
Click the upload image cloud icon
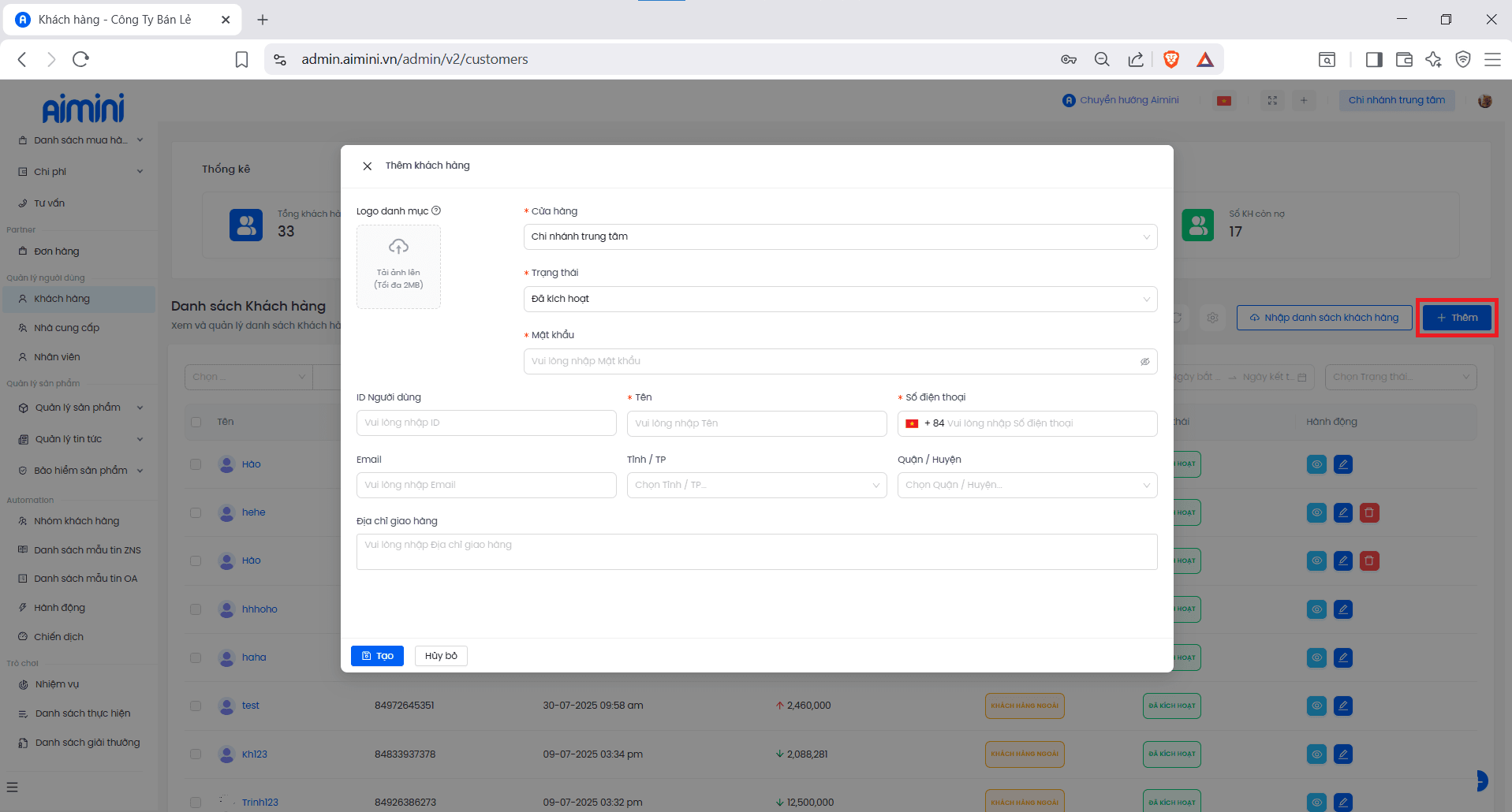[398, 247]
